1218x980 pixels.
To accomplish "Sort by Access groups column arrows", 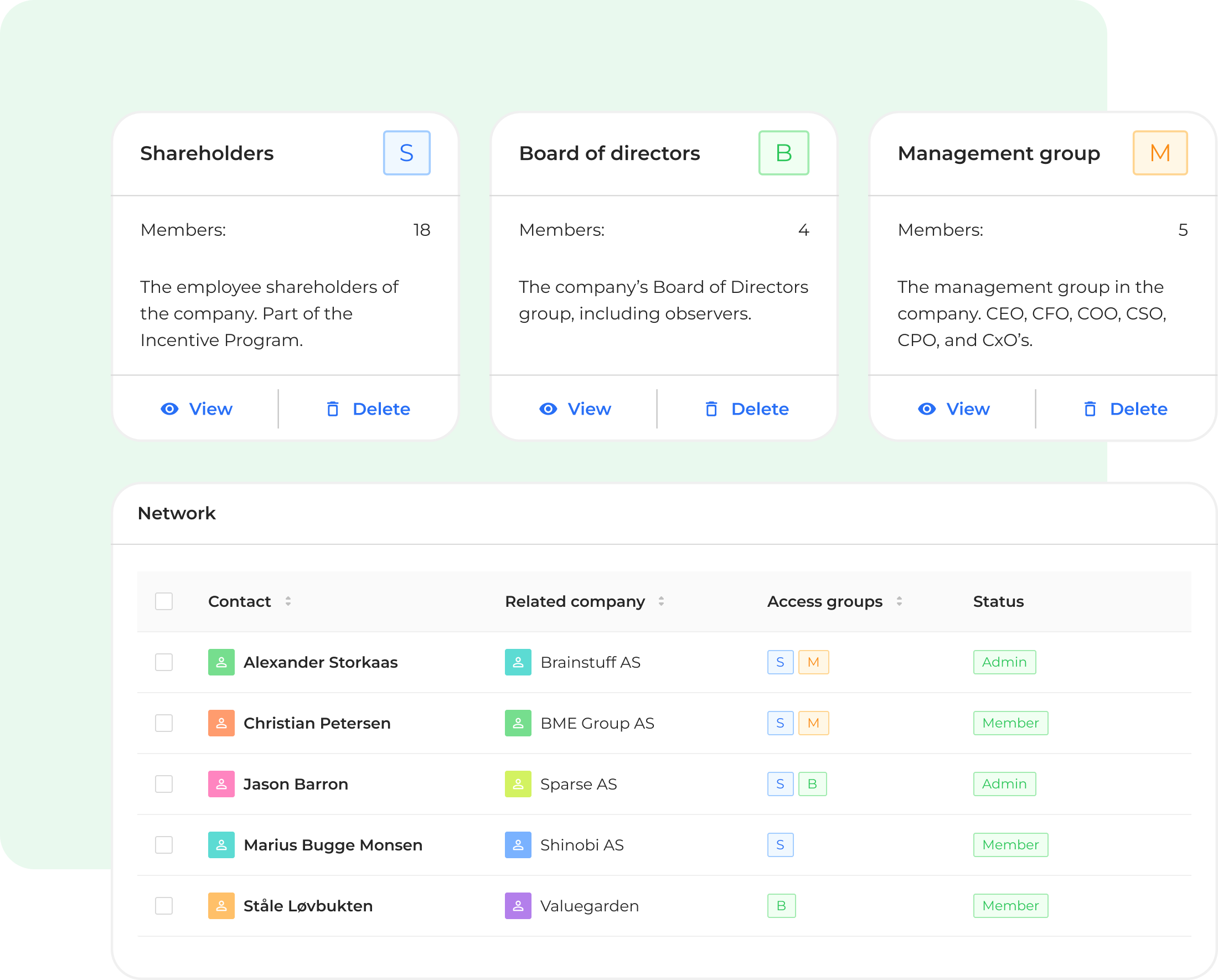I will (x=899, y=601).
